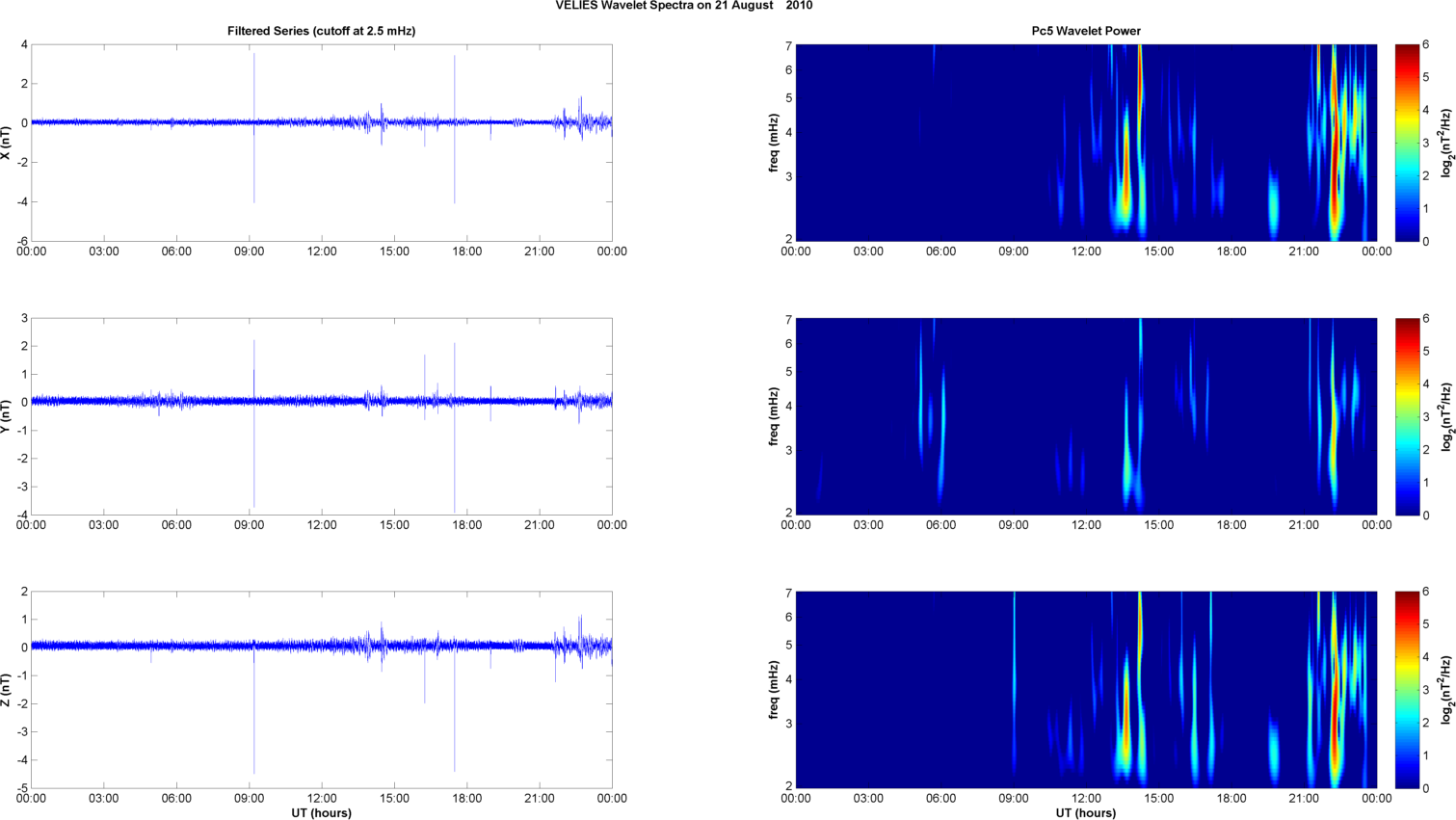
Task: Click 'log2(nT²/Hz)' label beside middle color bar
Action: pyautogui.click(x=1447, y=416)
